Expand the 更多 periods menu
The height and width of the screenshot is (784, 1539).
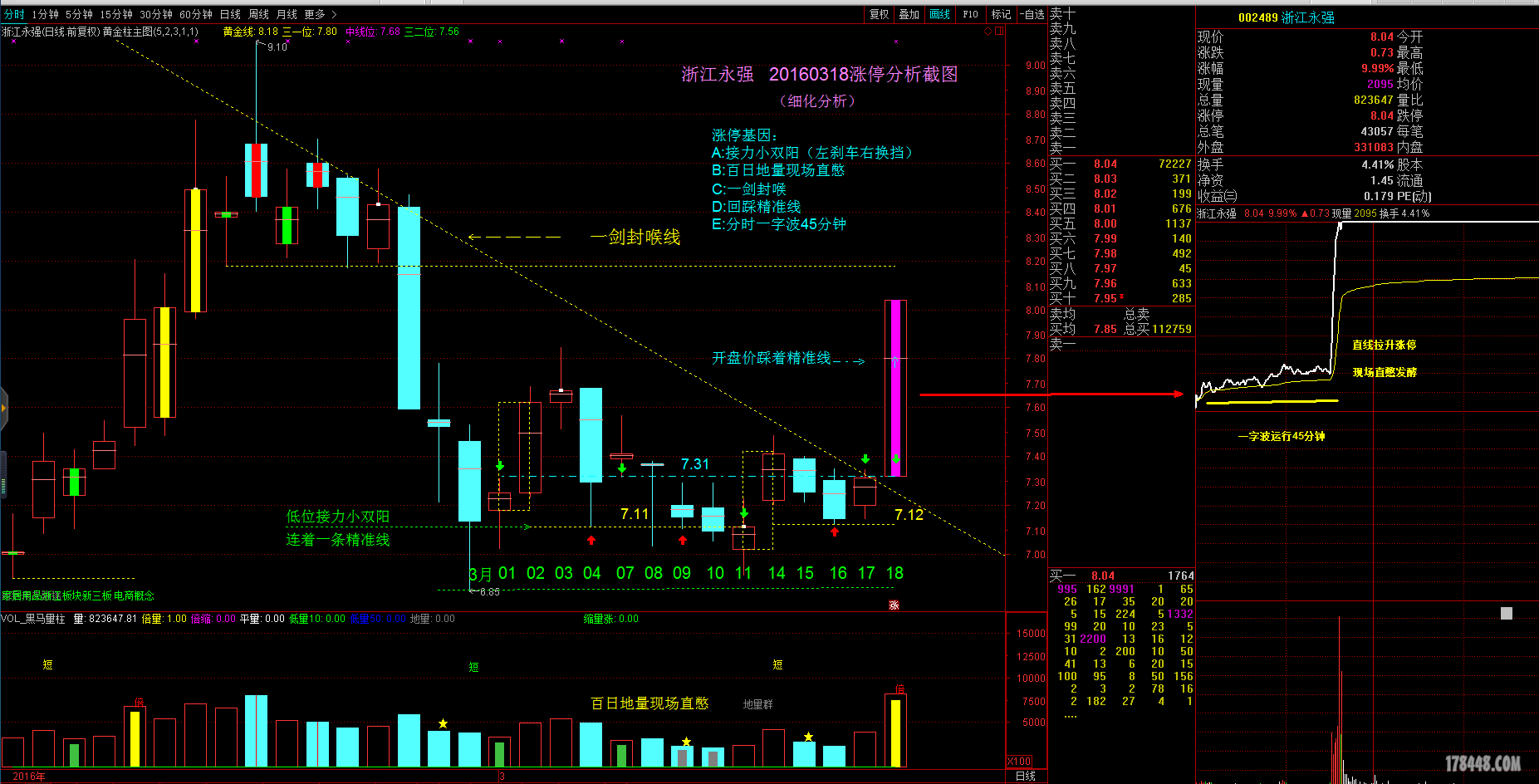point(320,14)
